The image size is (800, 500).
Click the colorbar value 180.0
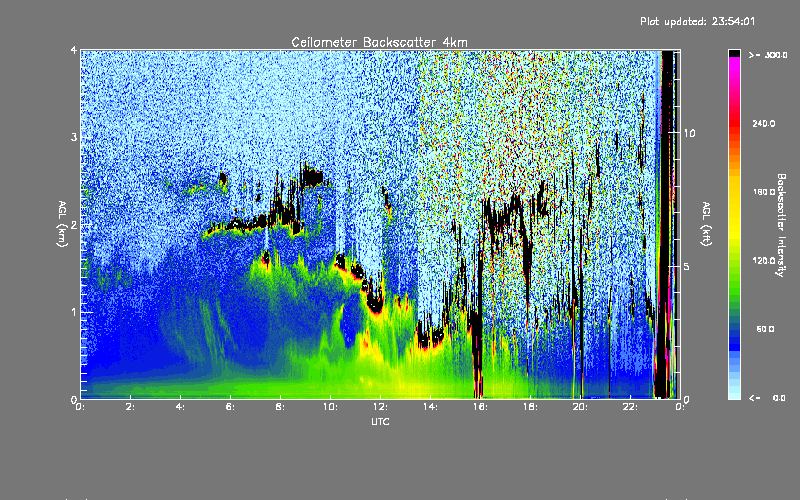764,192
